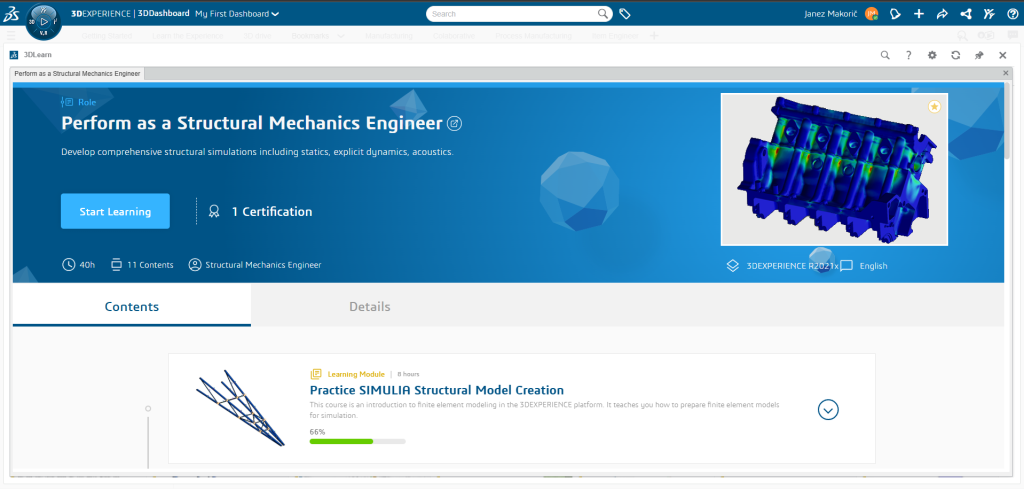Select Perform as a Structural Mechanics Engineer tab
This screenshot has width=1024, height=489.
77,74
